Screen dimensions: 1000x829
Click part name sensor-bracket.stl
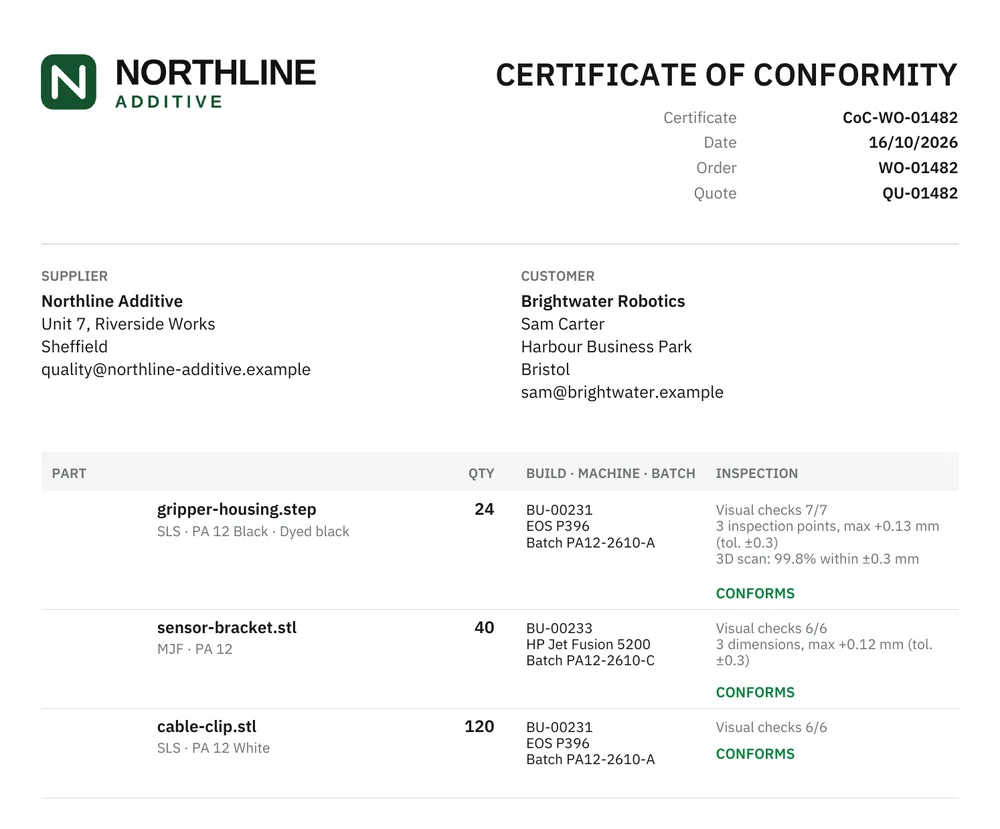(x=227, y=627)
